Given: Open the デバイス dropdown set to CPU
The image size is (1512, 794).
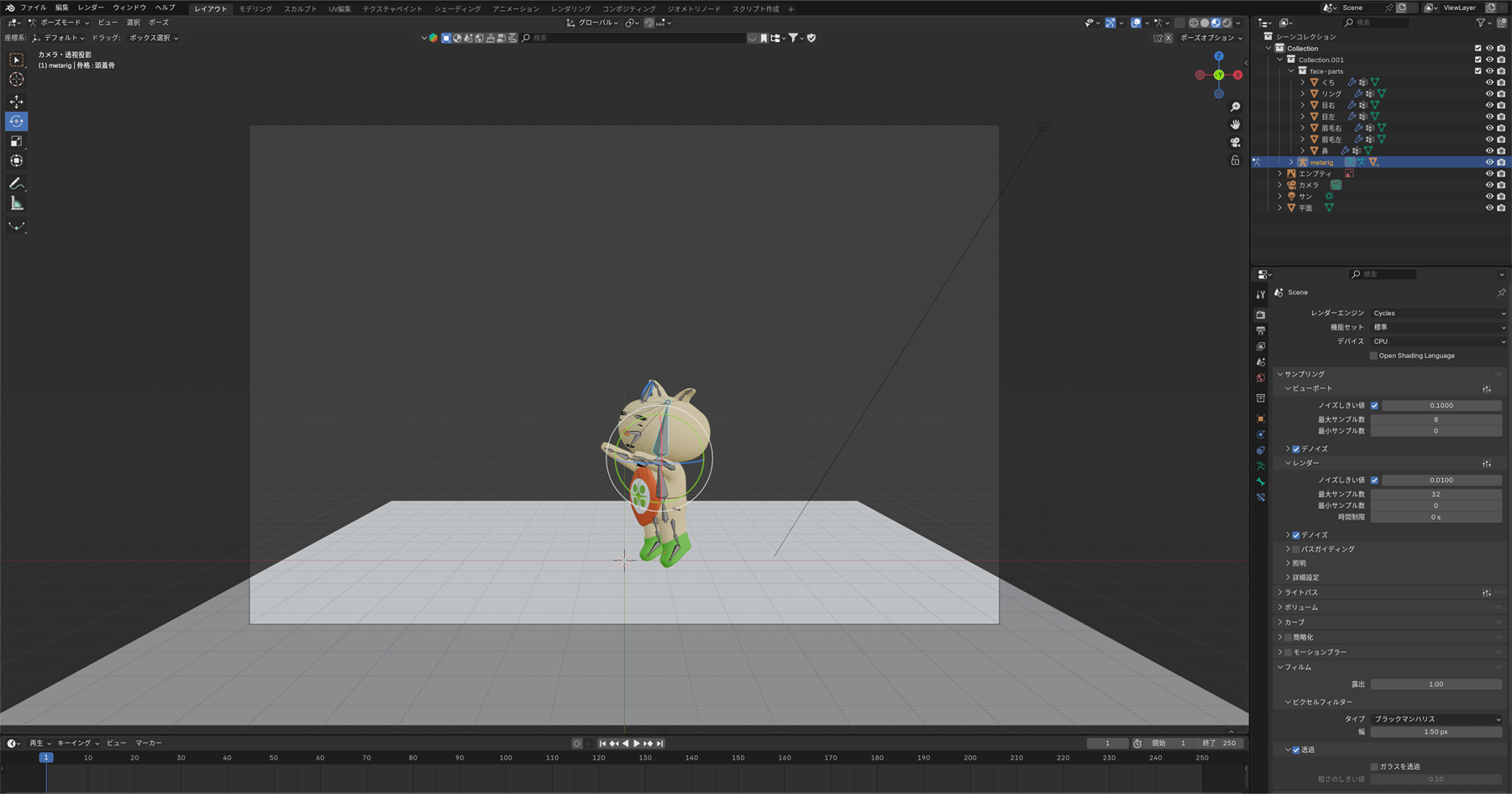Looking at the screenshot, I should point(1438,341).
